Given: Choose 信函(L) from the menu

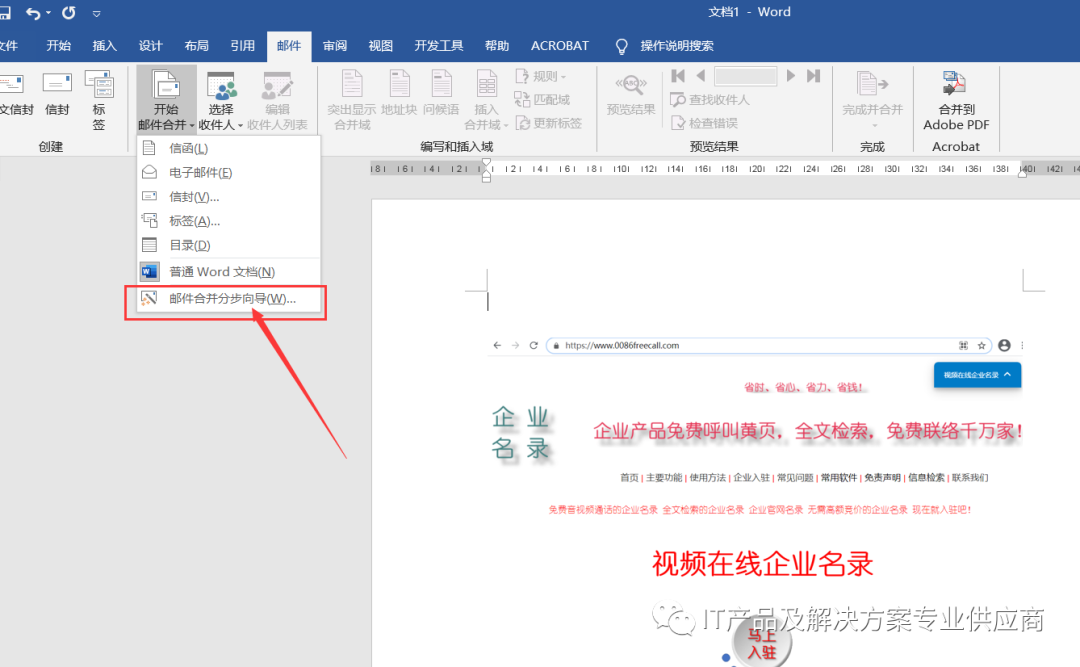Looking at the screenshot, I should pos(229,148).
